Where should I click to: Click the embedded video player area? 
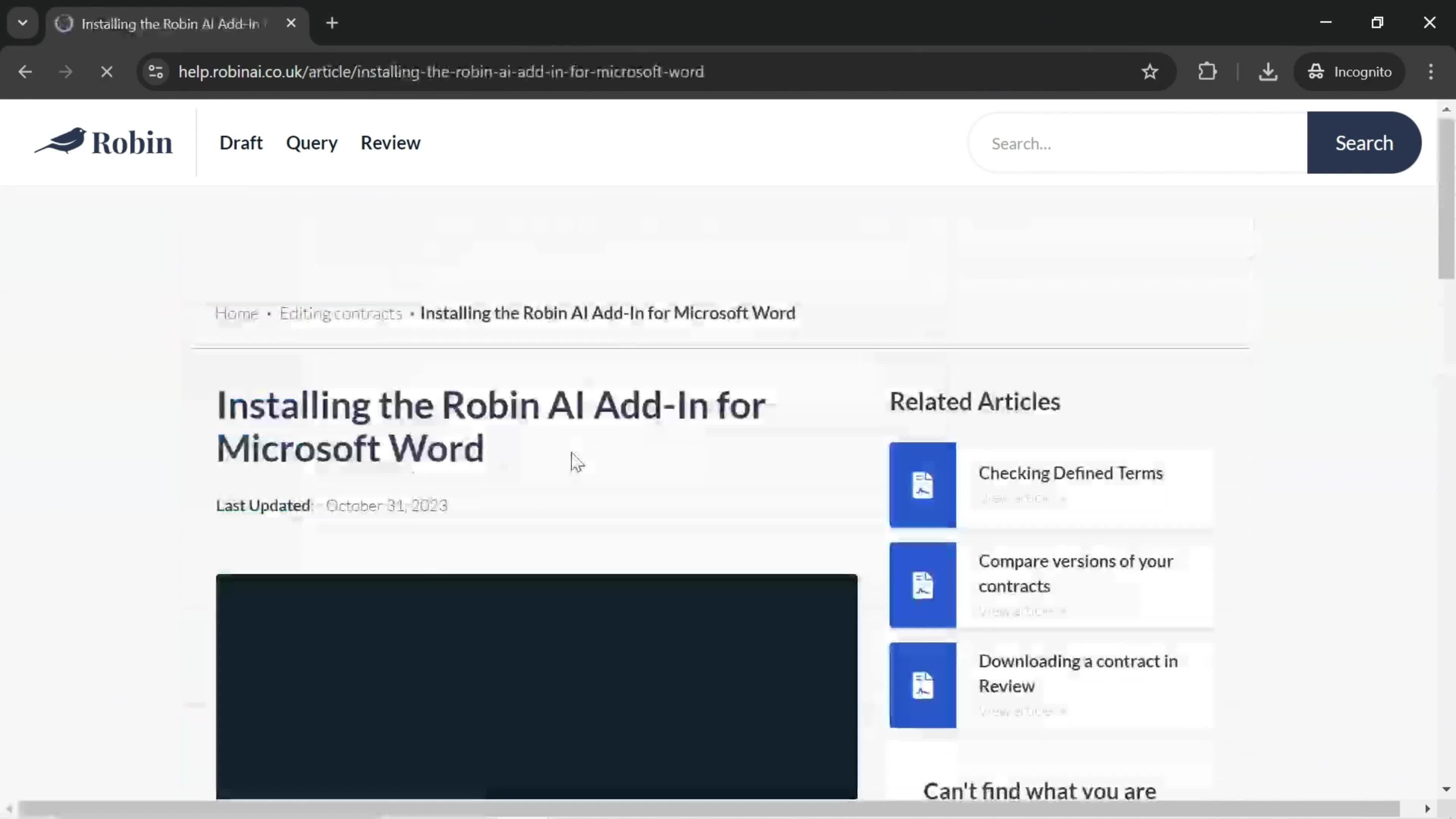point(537,686)
